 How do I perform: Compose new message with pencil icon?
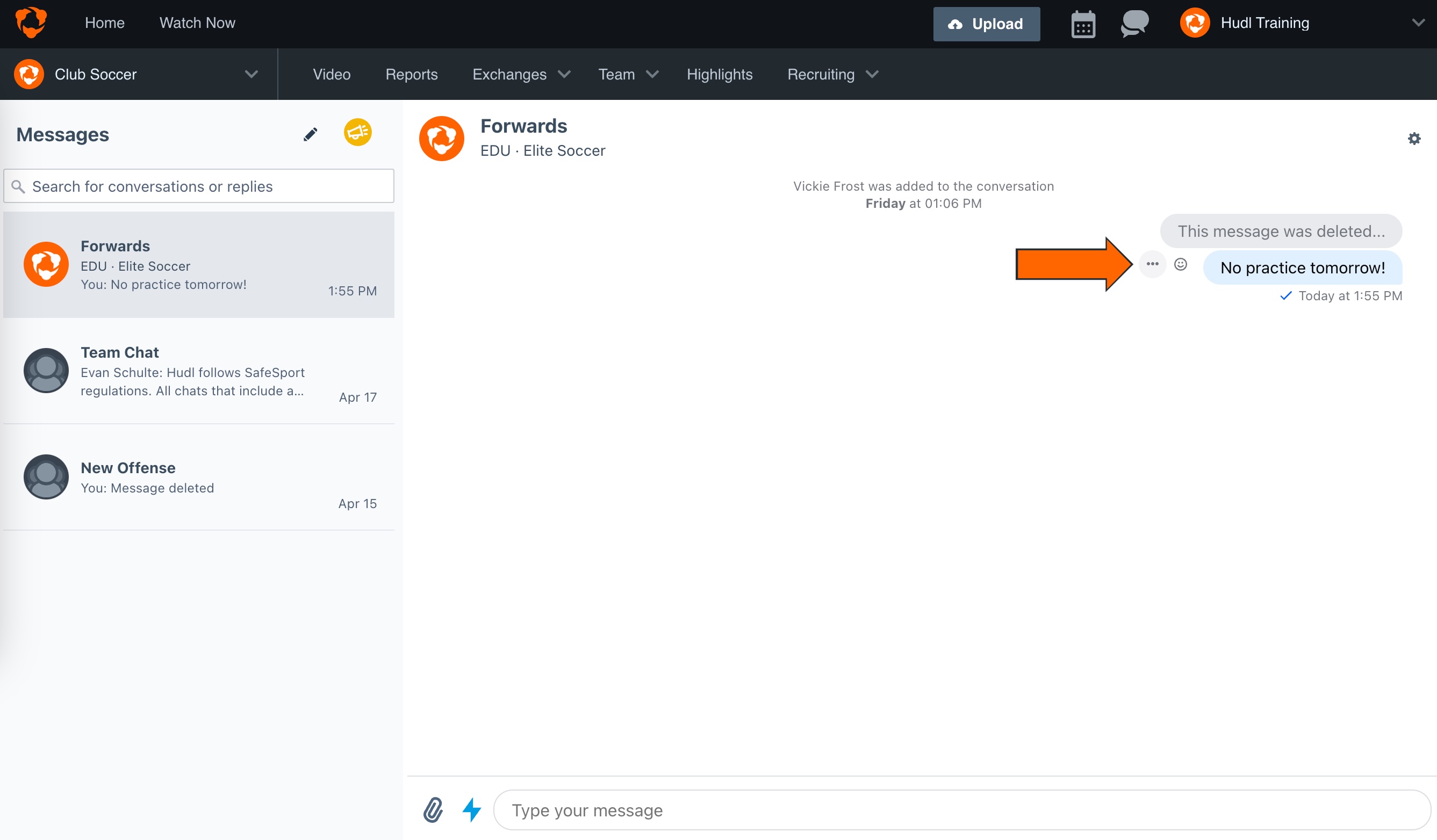point(310,134)
